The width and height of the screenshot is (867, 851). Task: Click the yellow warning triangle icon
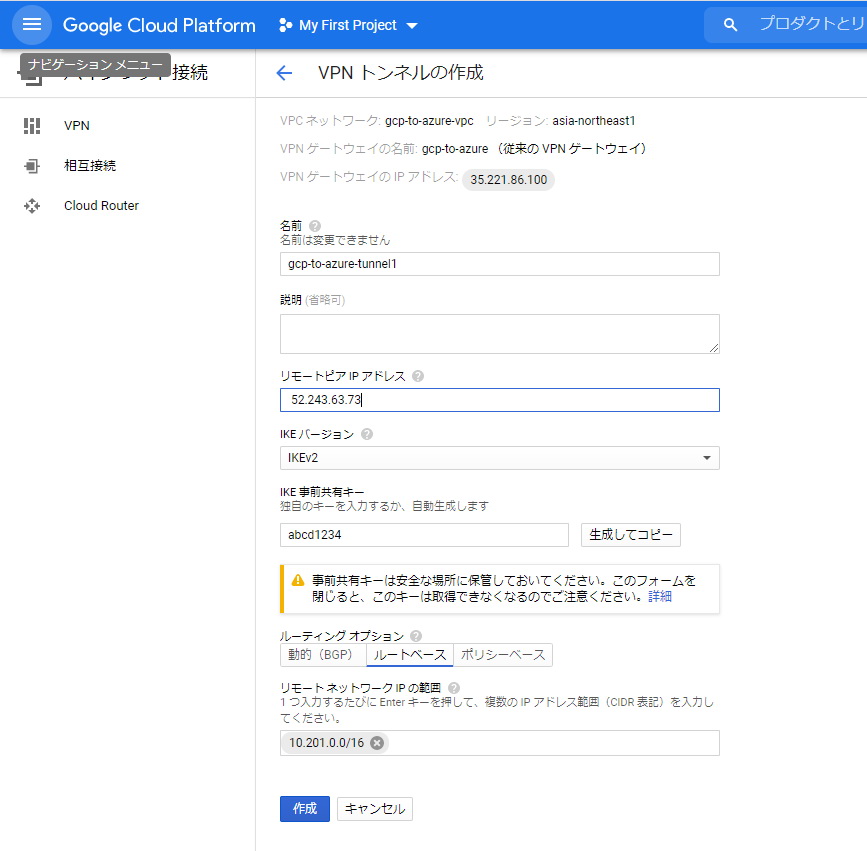pos(298,581)
